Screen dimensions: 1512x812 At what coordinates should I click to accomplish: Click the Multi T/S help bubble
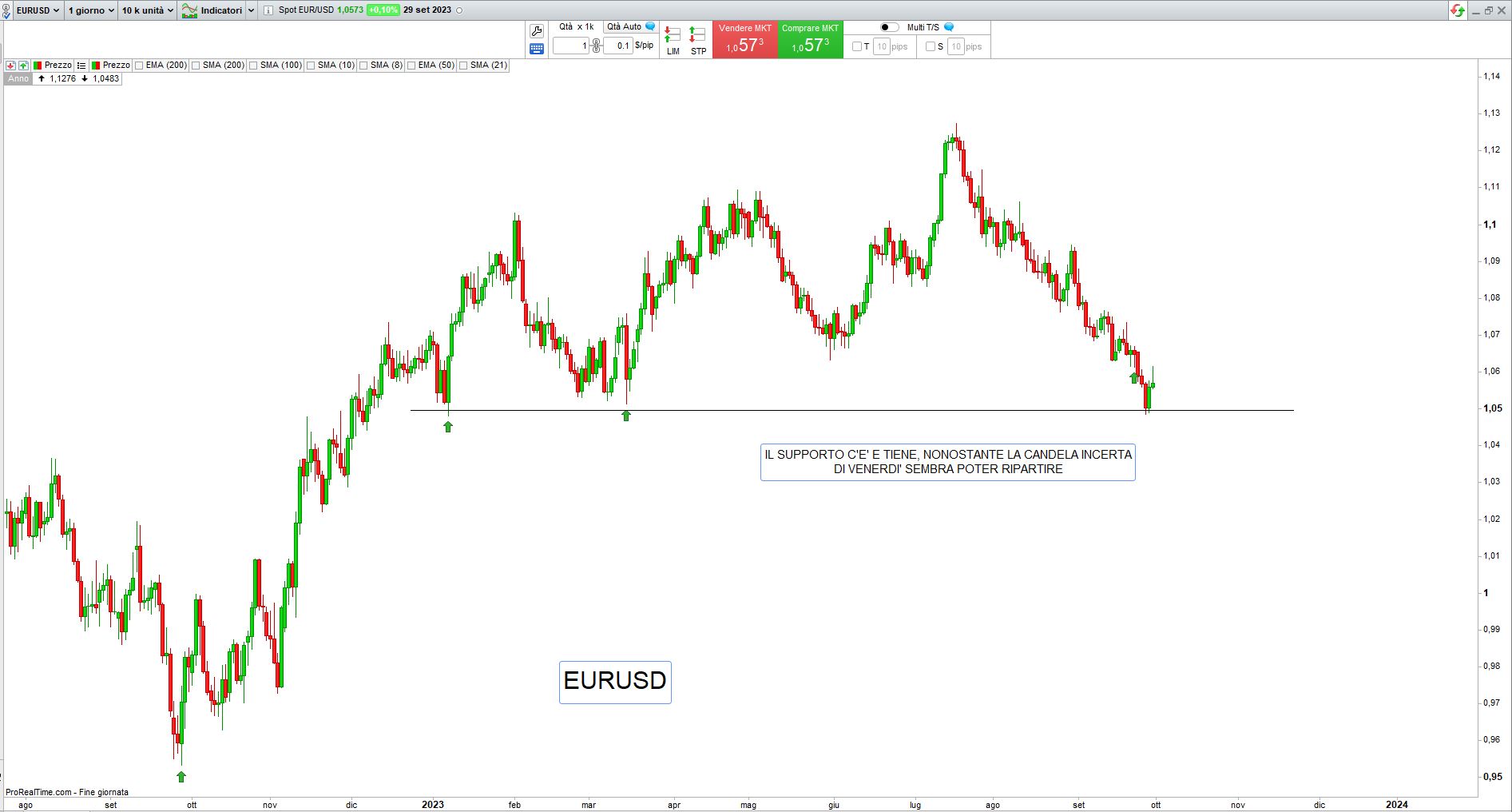(949, 27)
